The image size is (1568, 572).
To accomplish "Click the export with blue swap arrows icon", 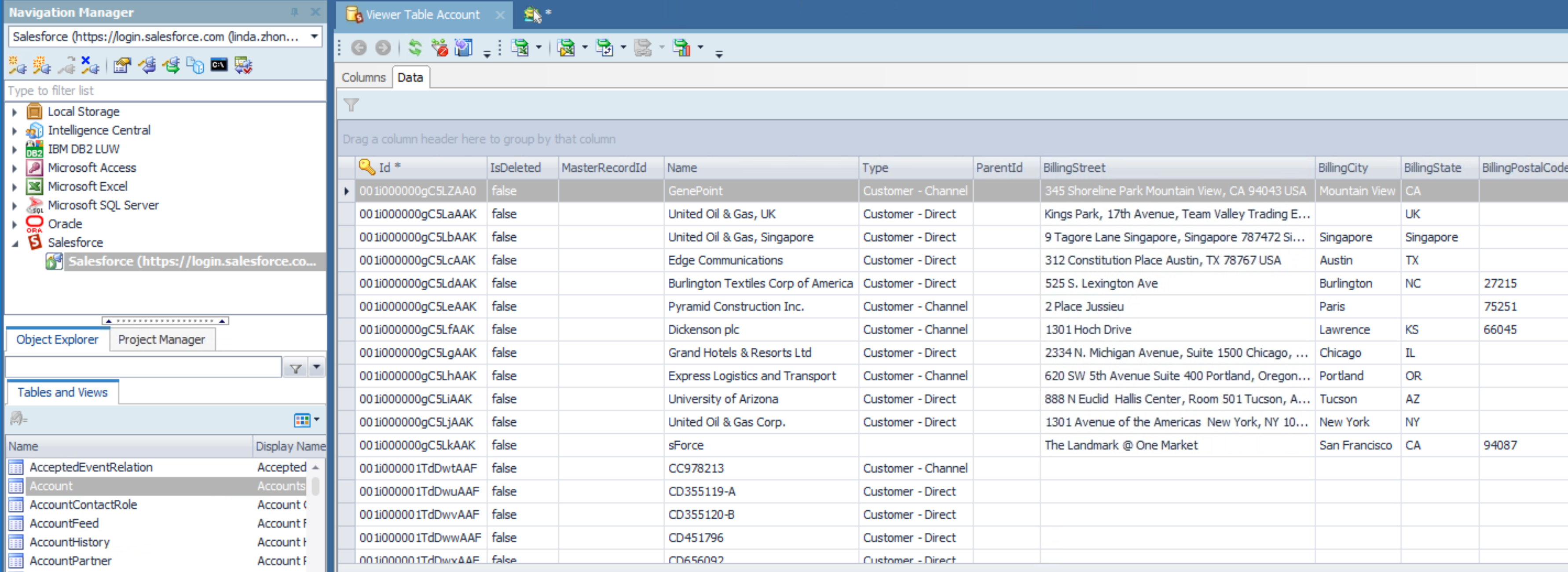I will pyautogui.click(x=604, y=48).
